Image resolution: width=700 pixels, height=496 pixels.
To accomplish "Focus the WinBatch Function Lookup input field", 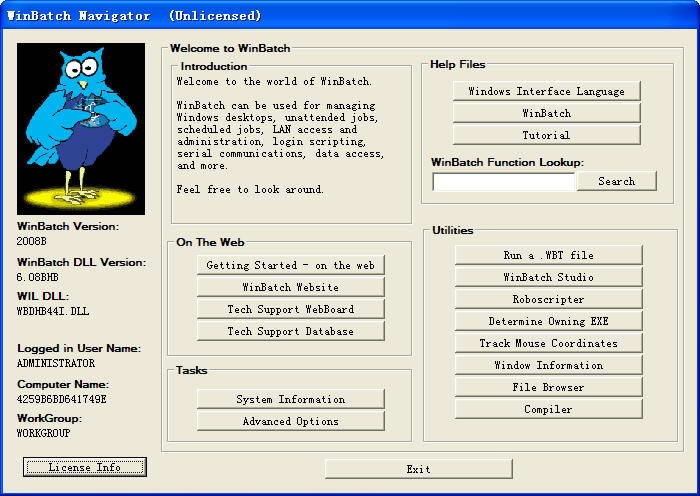I will 504,182.
